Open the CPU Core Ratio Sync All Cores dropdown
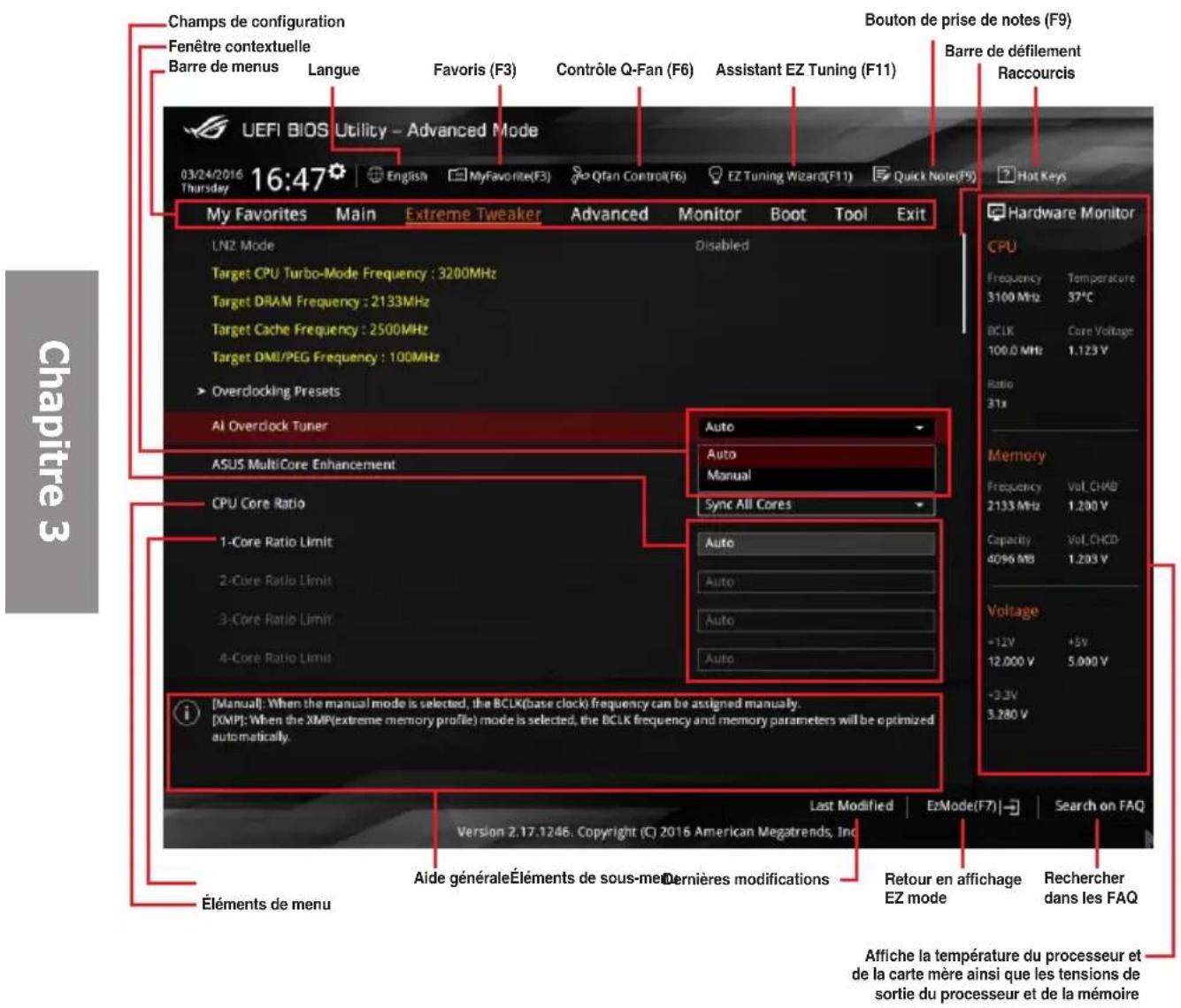Screen dimensions: 1181x1008 [x=816, y=505]
